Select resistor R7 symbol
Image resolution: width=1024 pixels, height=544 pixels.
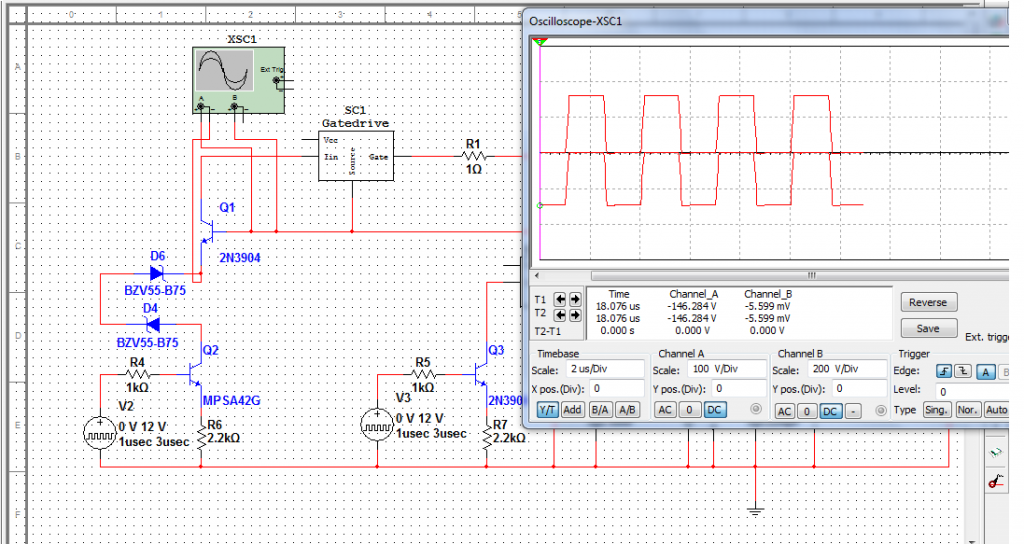pos(487,438)
